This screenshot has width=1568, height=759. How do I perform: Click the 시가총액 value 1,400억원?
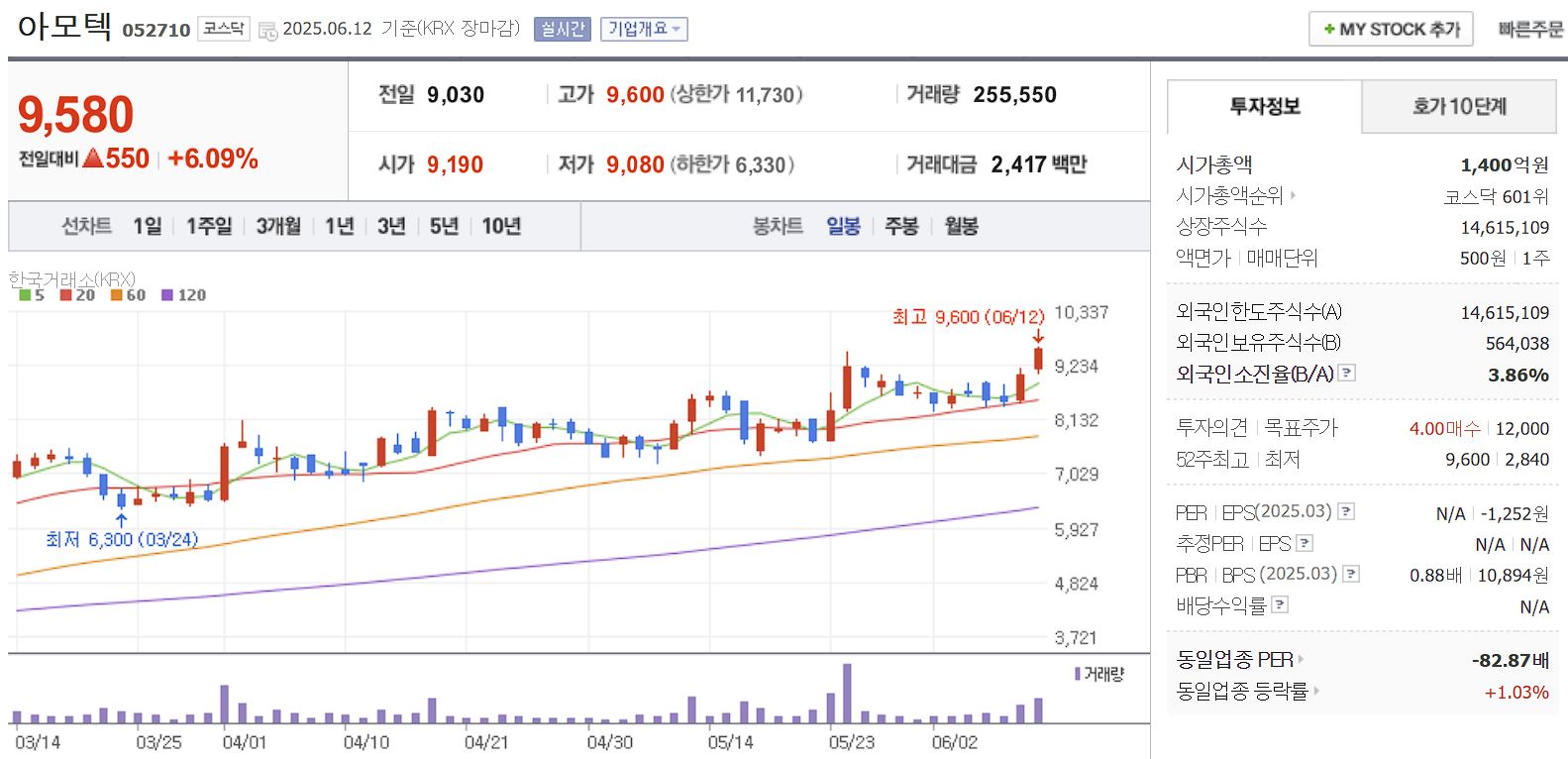tap(1505, 165)
